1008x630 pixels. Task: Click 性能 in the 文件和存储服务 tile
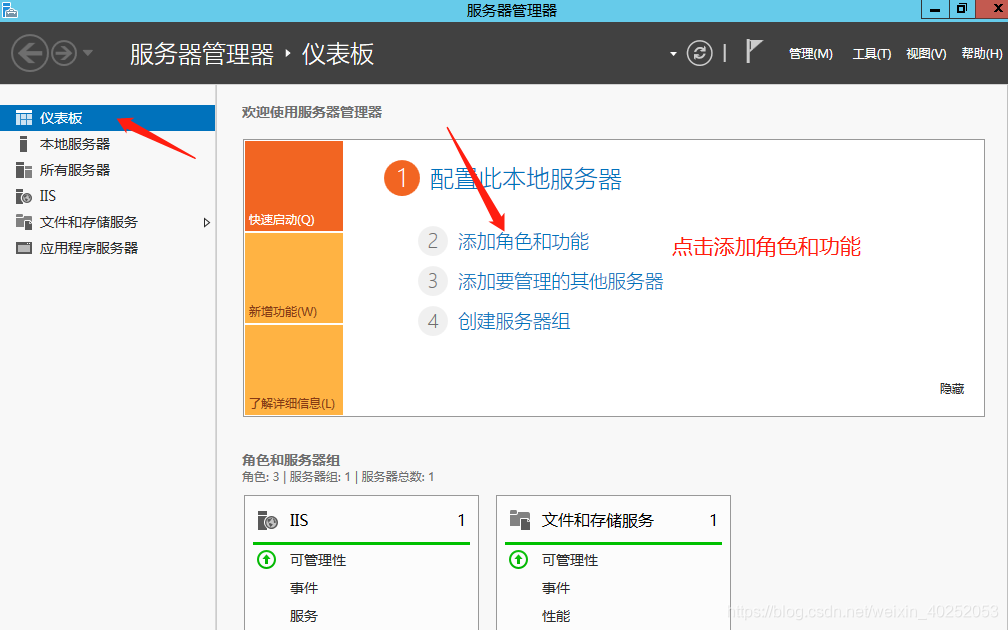tap(555, 616)
